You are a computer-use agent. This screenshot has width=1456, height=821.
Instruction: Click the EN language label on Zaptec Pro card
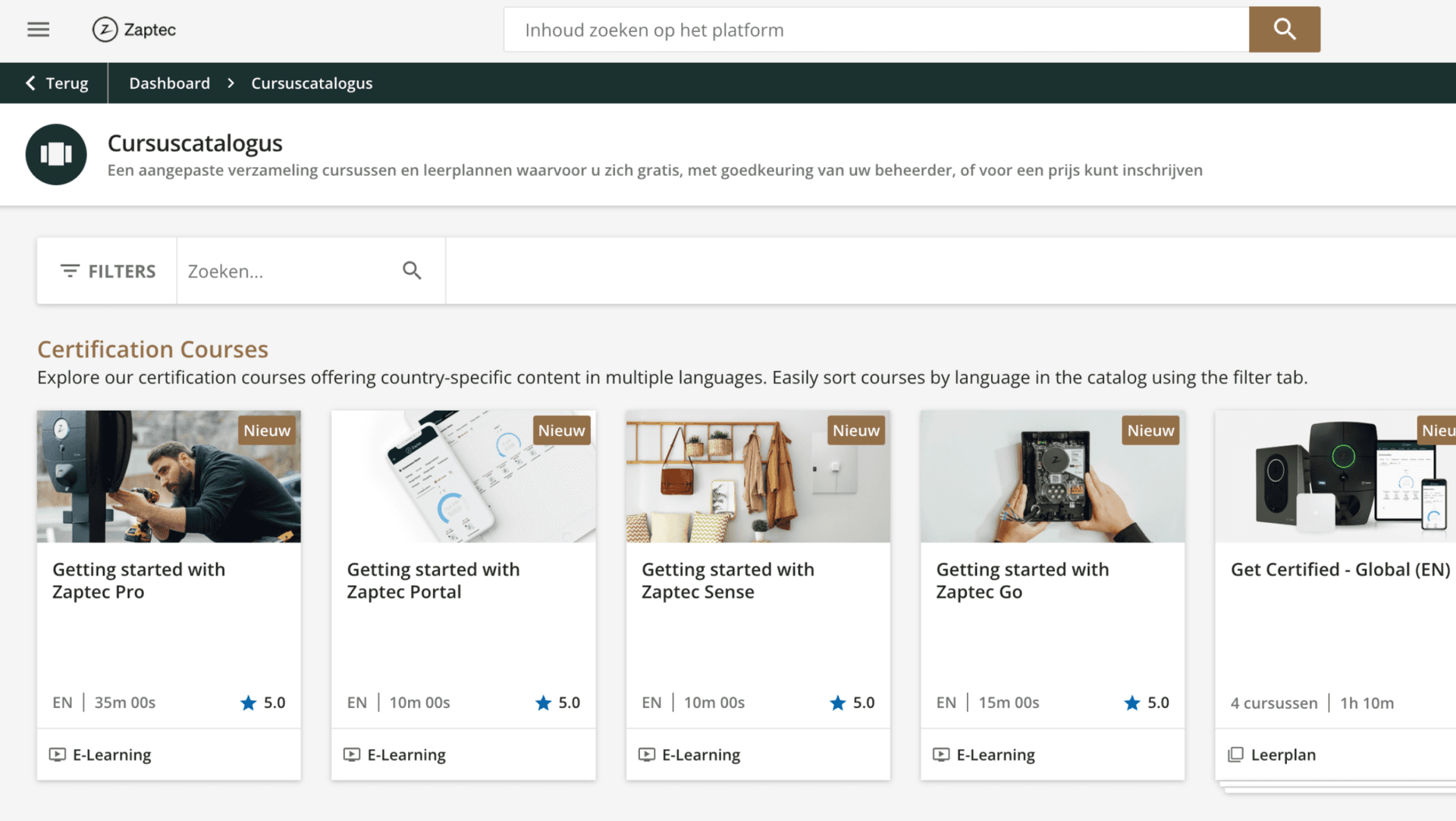click(x=62, y=703)
